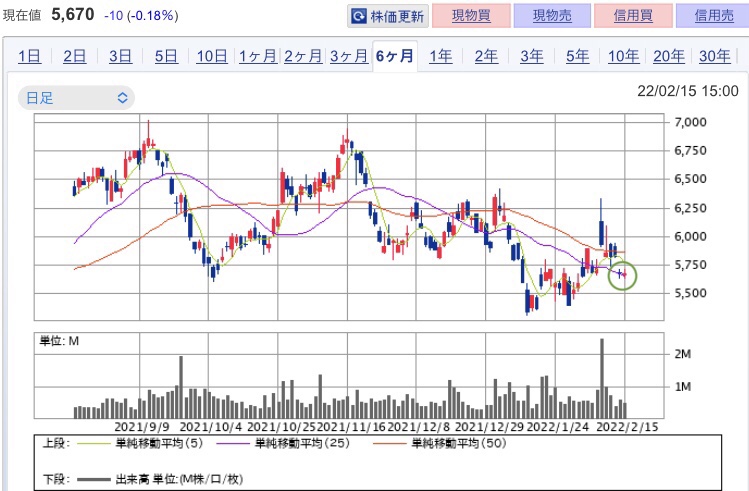Show the 10年 chart range
Image resolution: width=749 pixels, height=491 pixels.
point(623,56)
